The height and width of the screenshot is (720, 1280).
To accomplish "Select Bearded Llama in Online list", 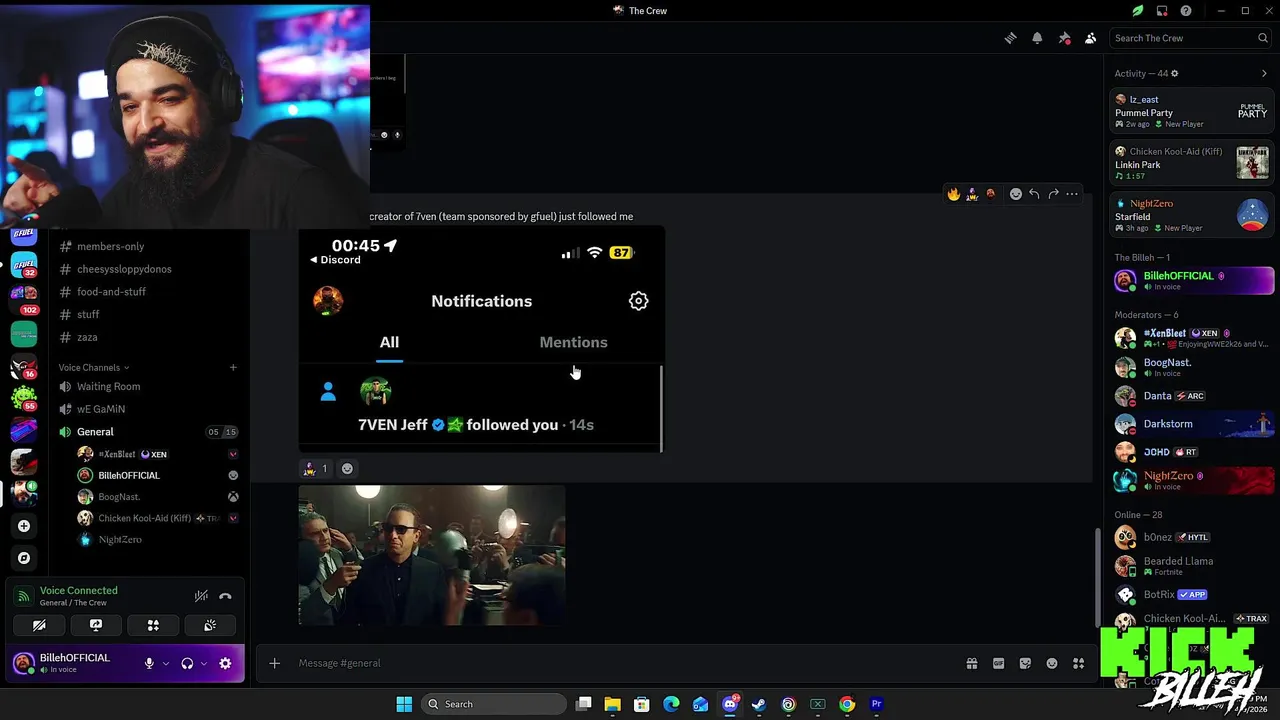I will (x=1192, y=566).
